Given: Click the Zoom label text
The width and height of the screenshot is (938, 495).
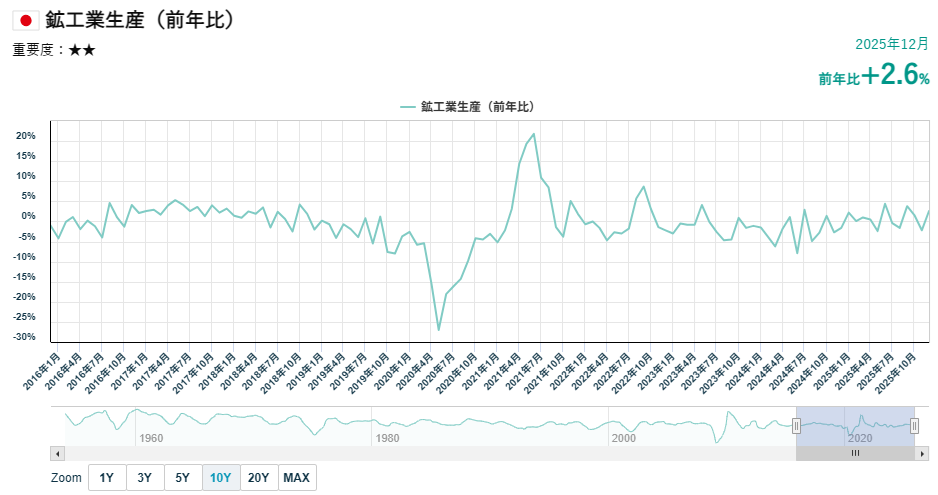Looking at the screenshot, I should (x=66, y=478).
